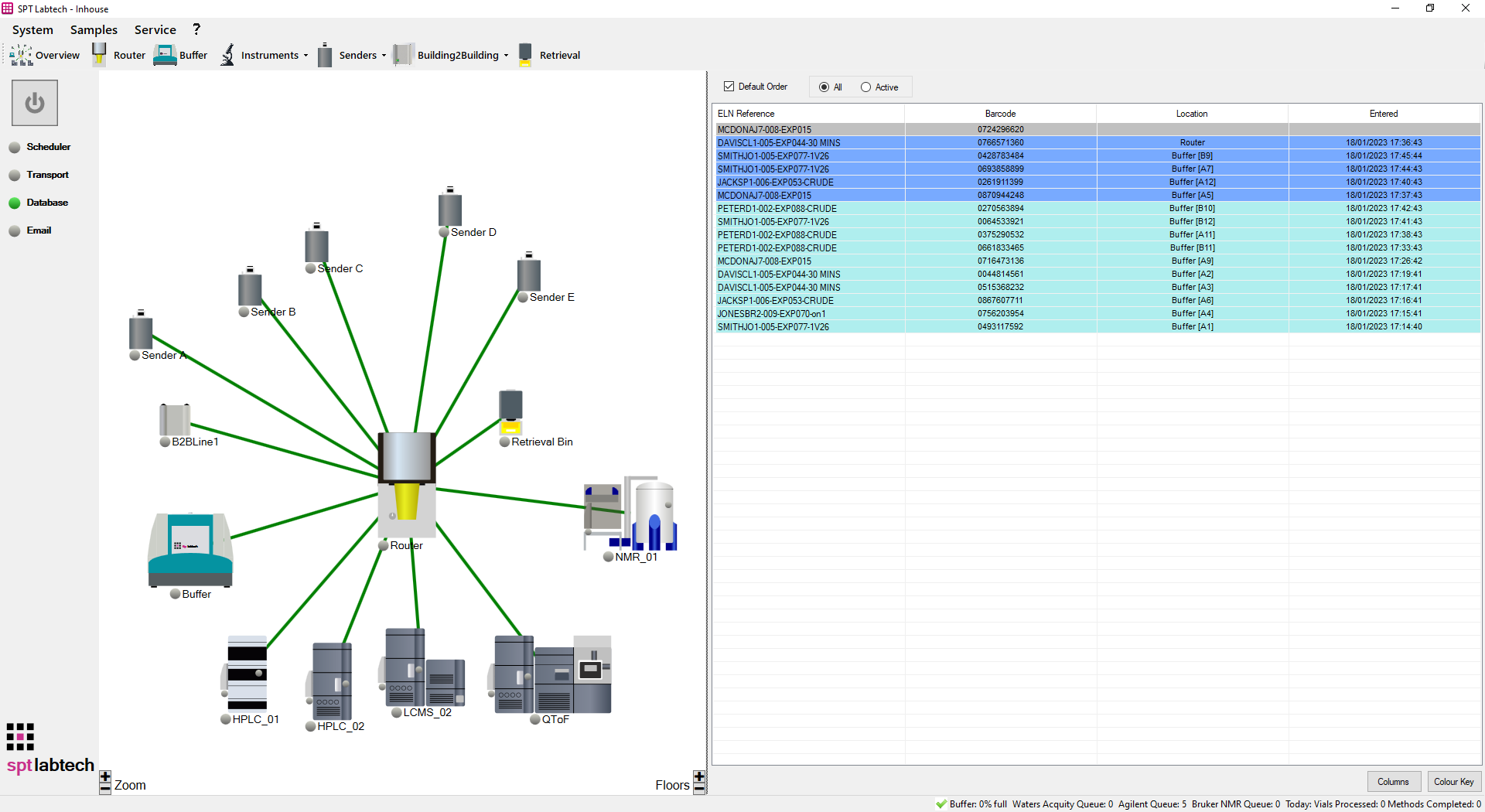Click the Zoom increase stepper control
The image size is (1485, 812).
105,775
